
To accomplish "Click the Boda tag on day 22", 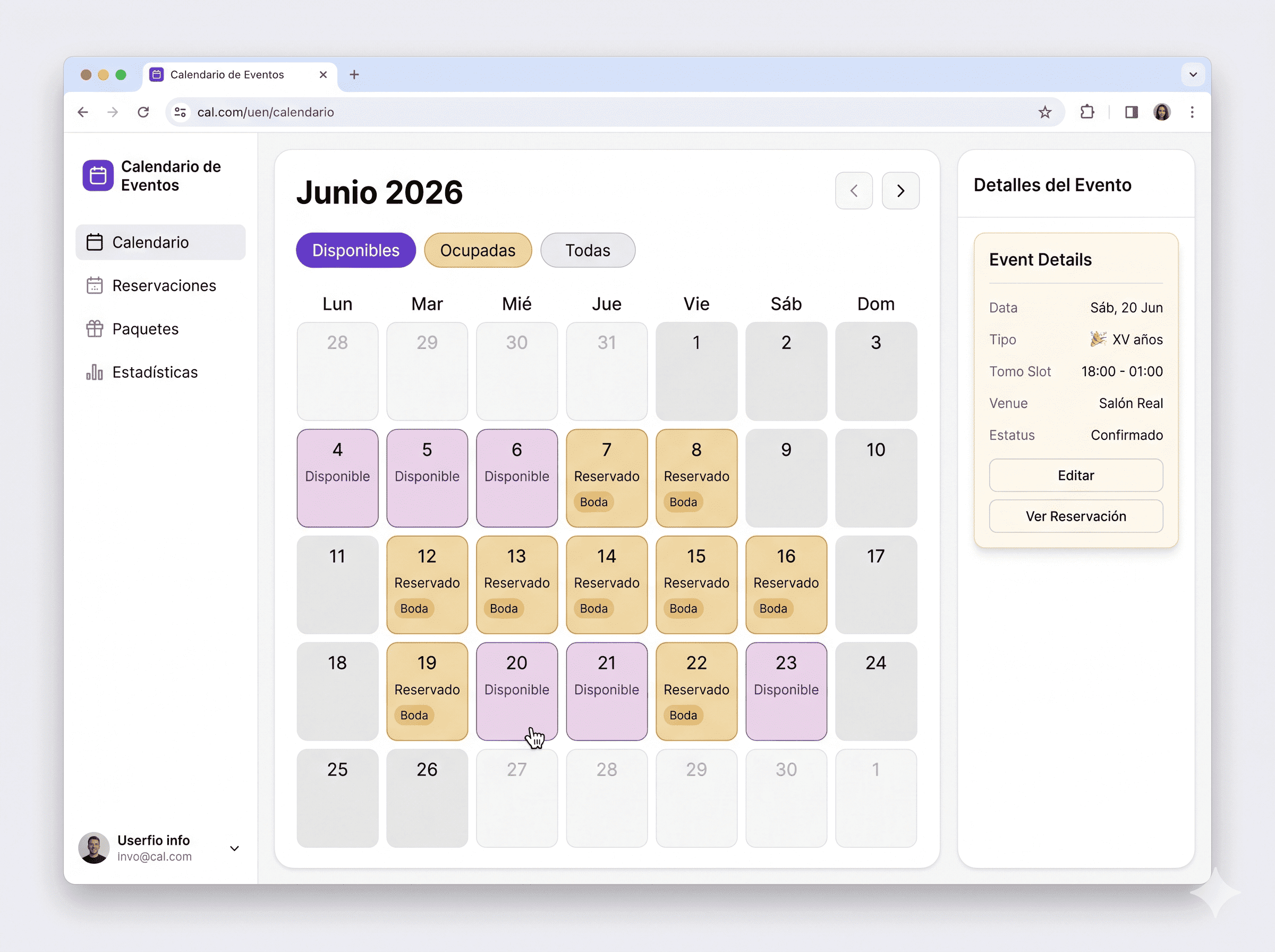I will coord(683,715).
